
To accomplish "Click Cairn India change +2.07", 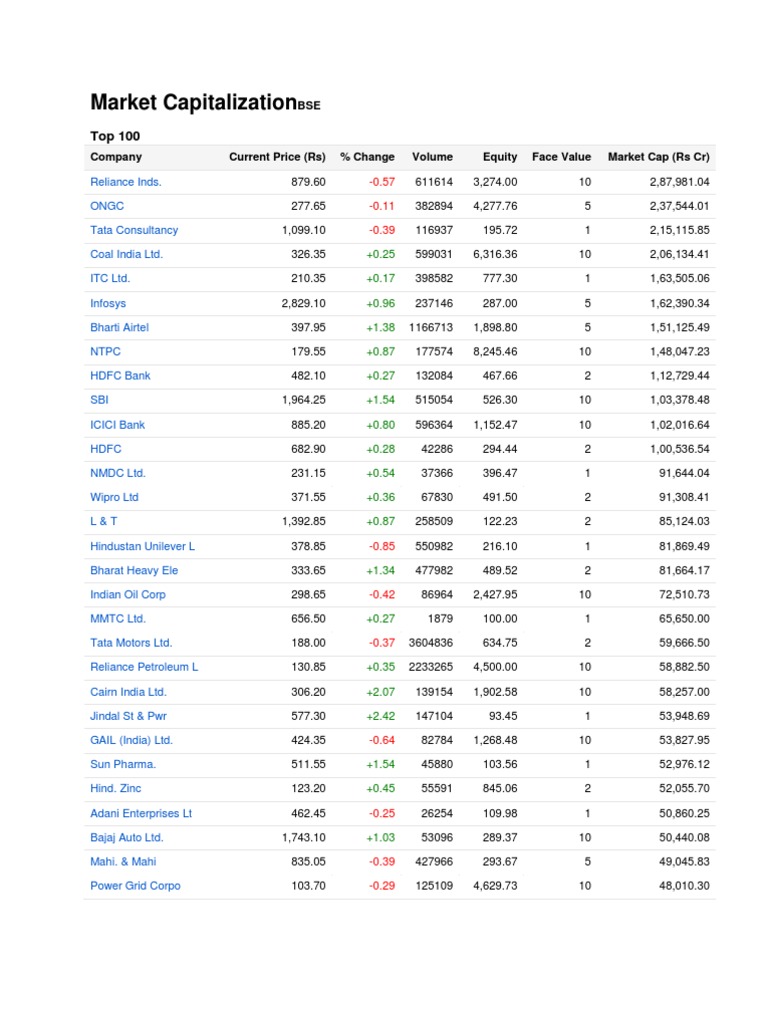I will 381,692.
